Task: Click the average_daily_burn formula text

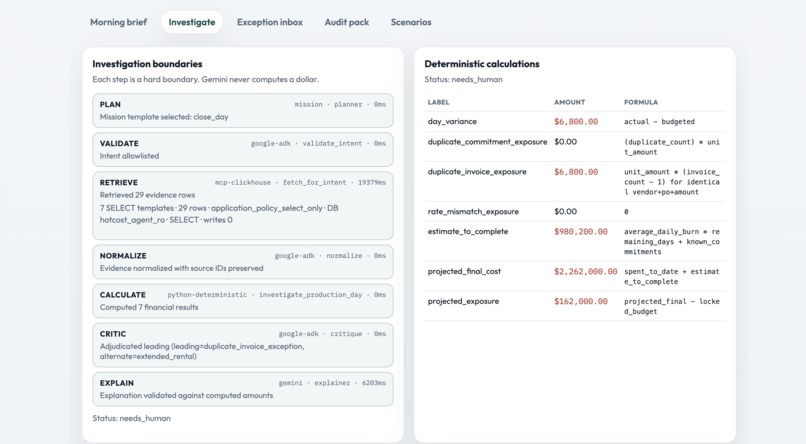Action: click(672, 242)
